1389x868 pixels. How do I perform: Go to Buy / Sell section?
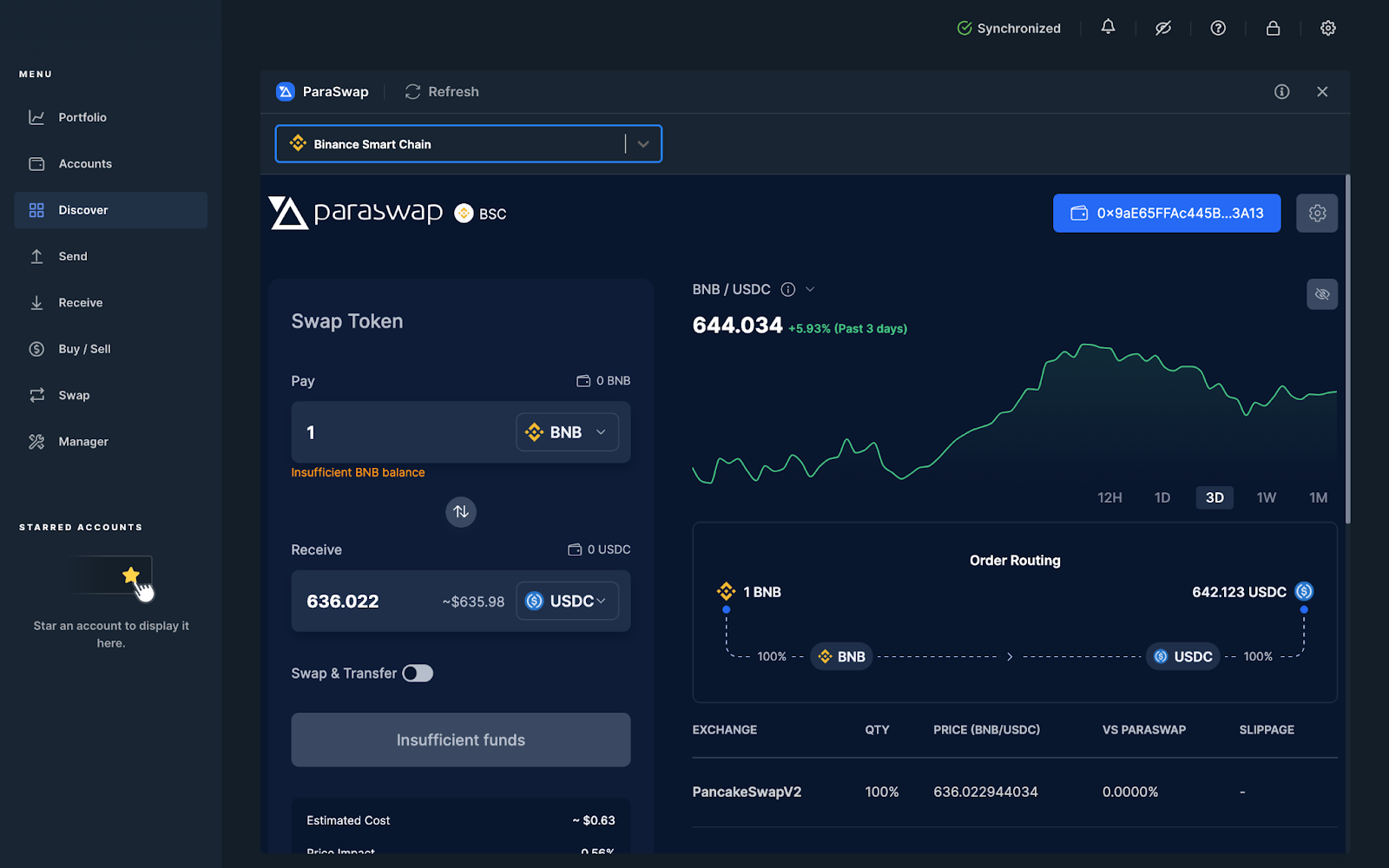pos(111,349)
